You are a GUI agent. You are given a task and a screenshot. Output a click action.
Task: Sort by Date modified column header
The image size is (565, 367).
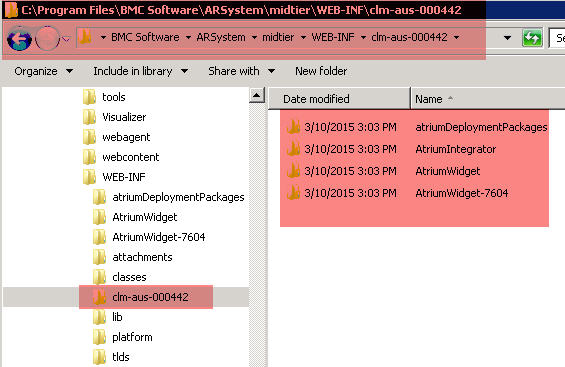(x=339, y=98)
